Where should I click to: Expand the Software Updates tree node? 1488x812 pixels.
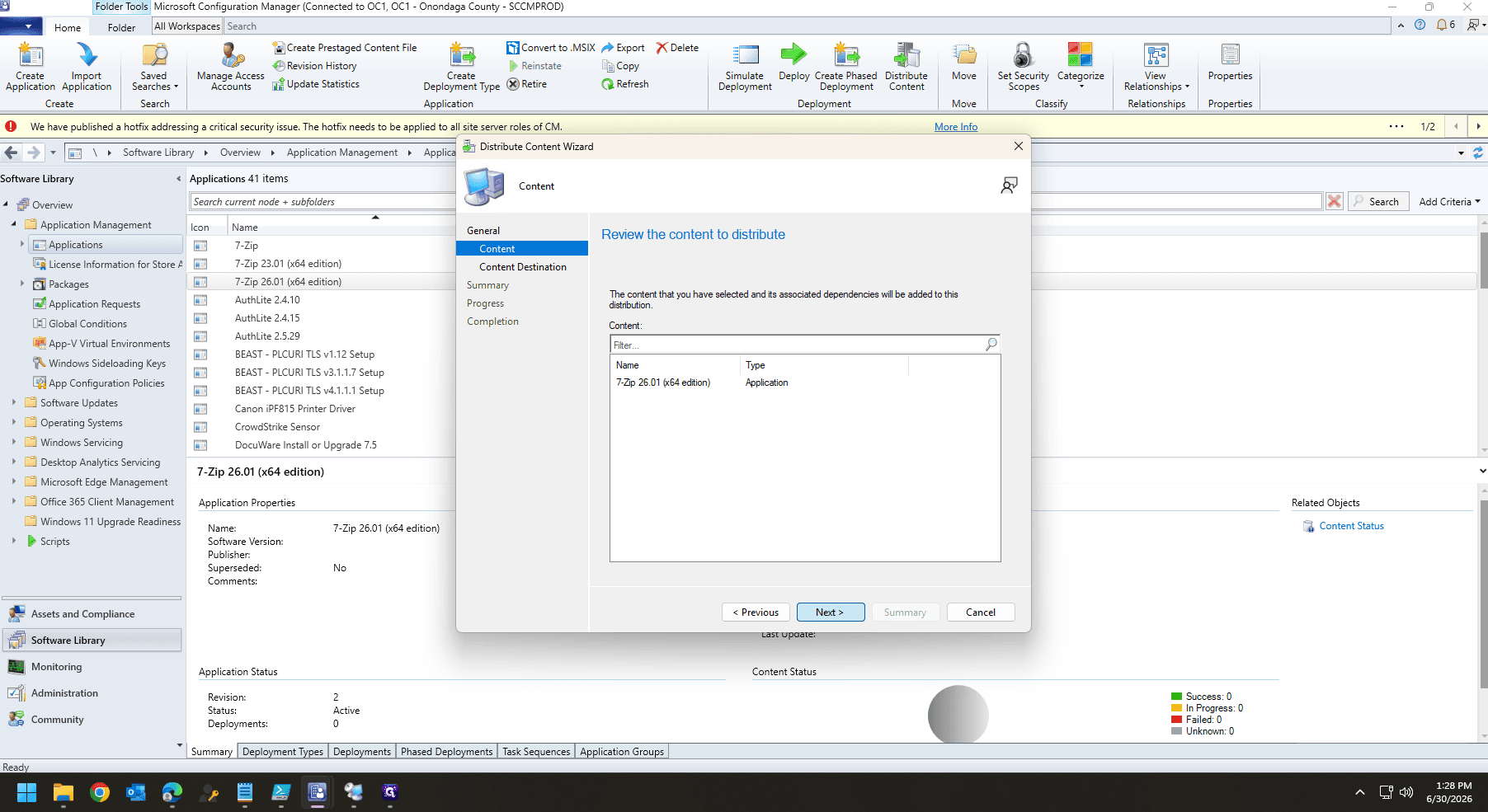click(x=14, y=402)
